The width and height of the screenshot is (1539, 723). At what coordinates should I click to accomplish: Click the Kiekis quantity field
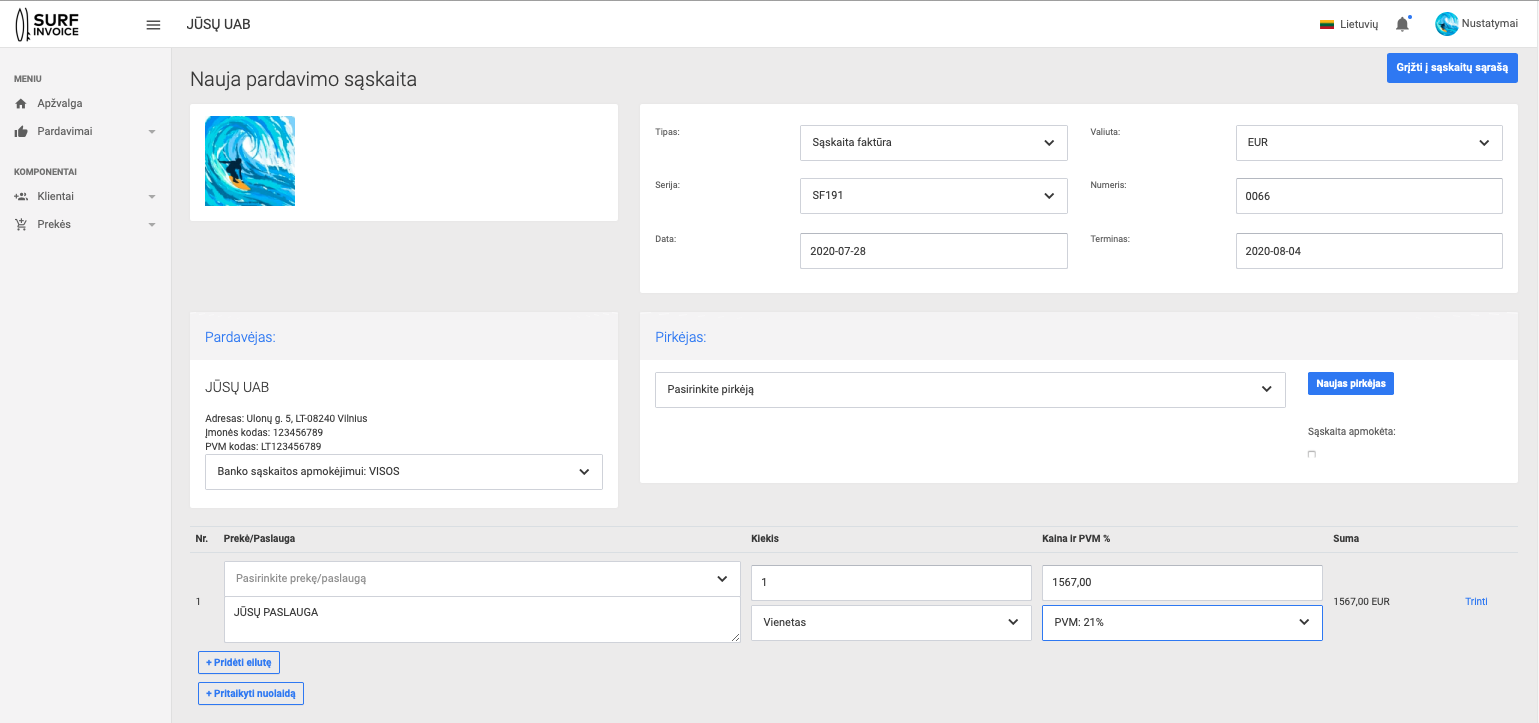click(x=891, y=583)
